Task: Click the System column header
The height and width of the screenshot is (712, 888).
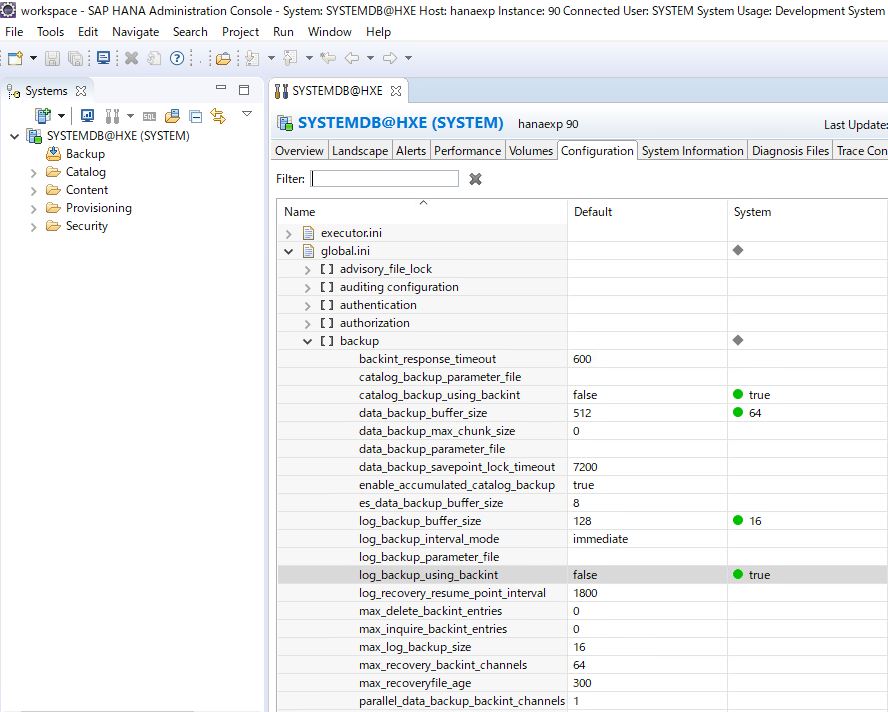Action: 808,211
